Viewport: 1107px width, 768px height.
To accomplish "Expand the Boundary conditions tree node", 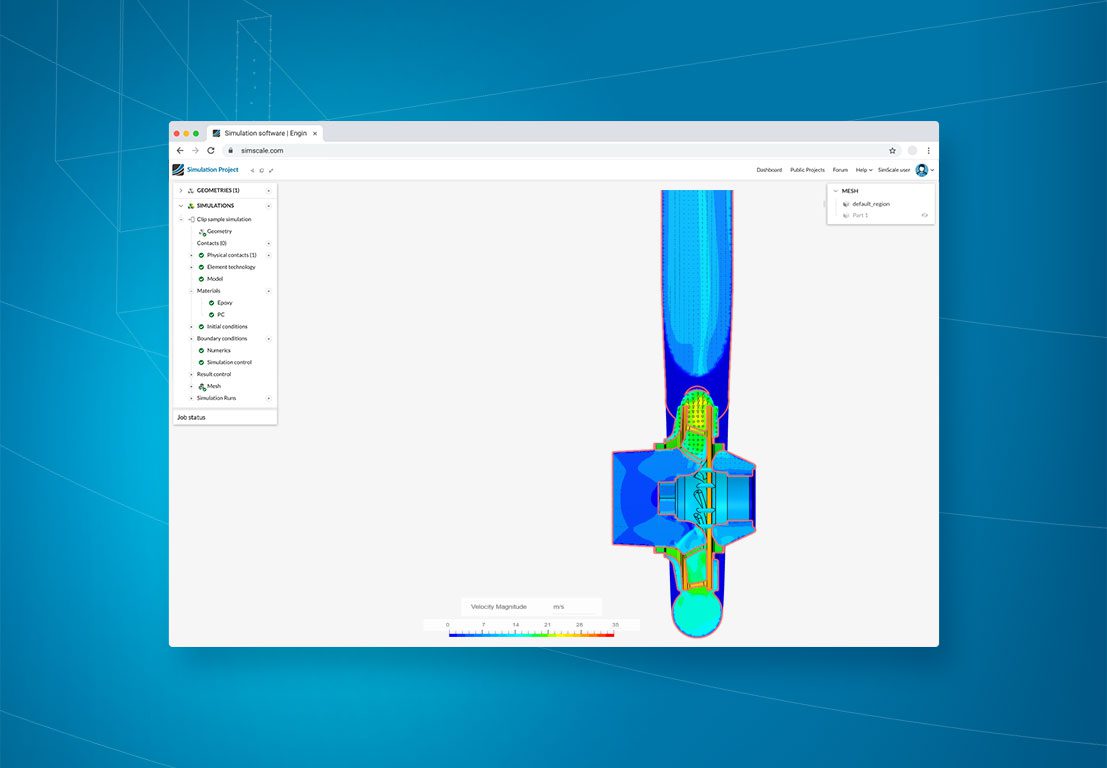I will click(191, 339).
